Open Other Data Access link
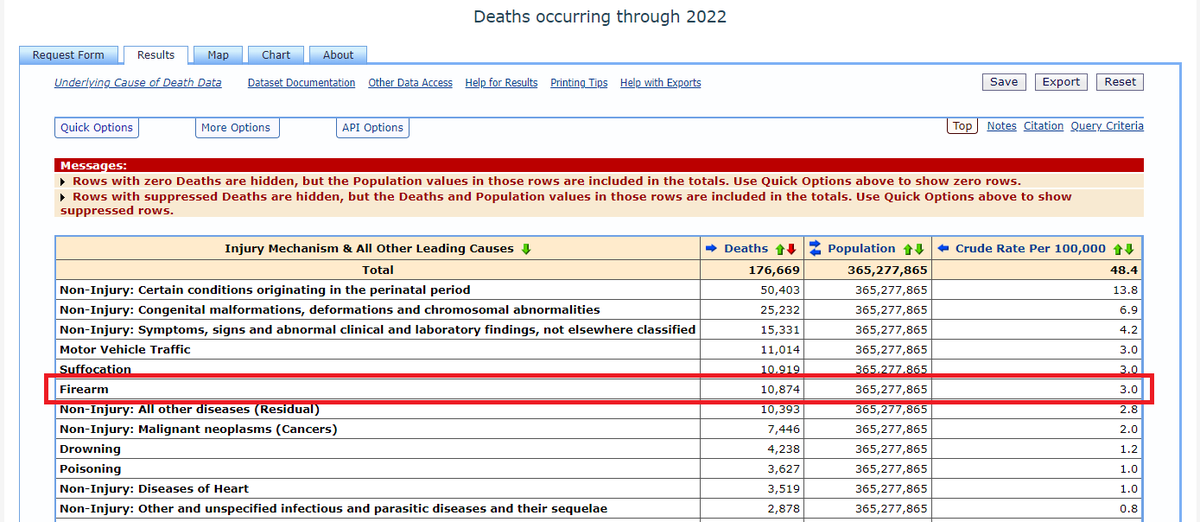The width and height of the screenshot is (1200, 522). tap(410, 83)
